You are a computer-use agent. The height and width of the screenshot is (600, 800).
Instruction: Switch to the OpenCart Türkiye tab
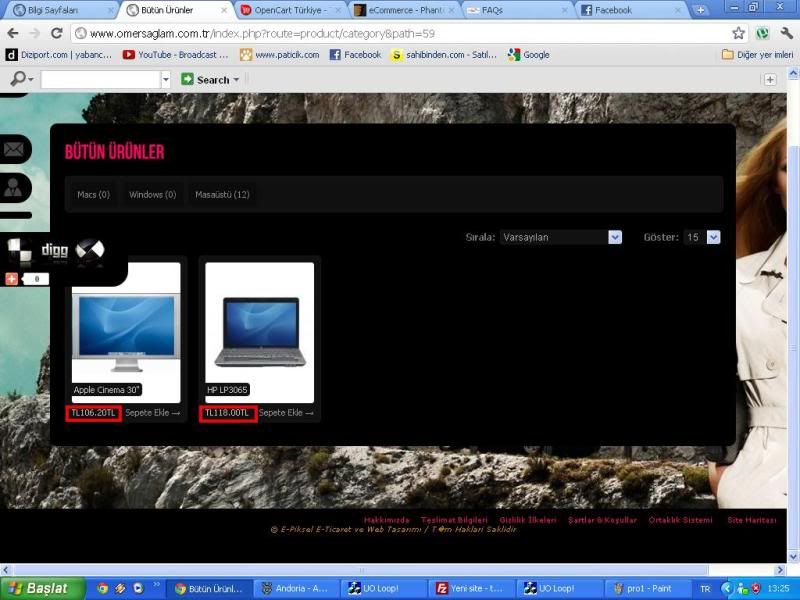[292, 10]
